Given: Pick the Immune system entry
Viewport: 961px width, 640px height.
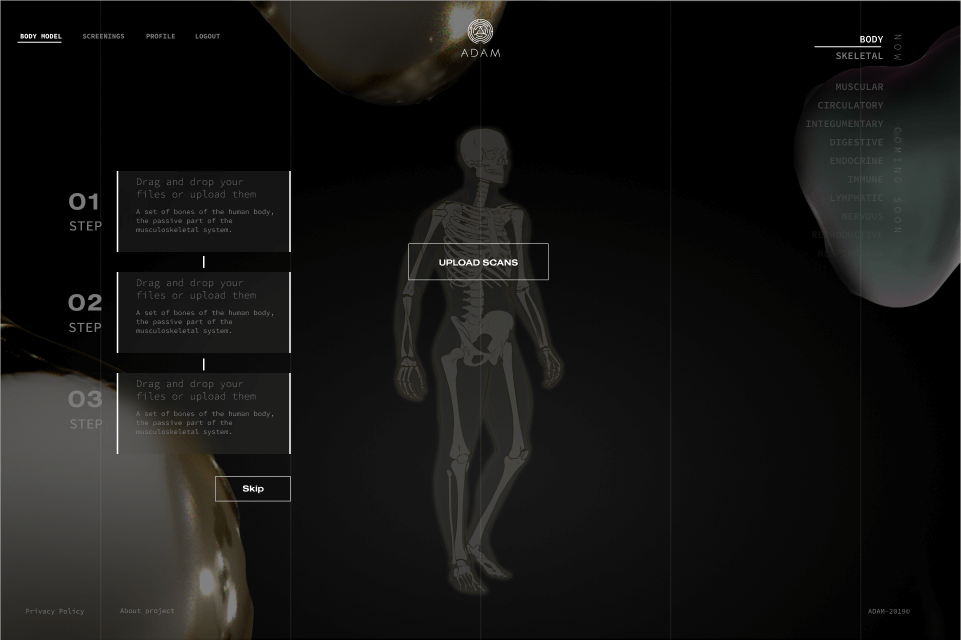Looking at the screenshot, I should [x=865, y=179].
